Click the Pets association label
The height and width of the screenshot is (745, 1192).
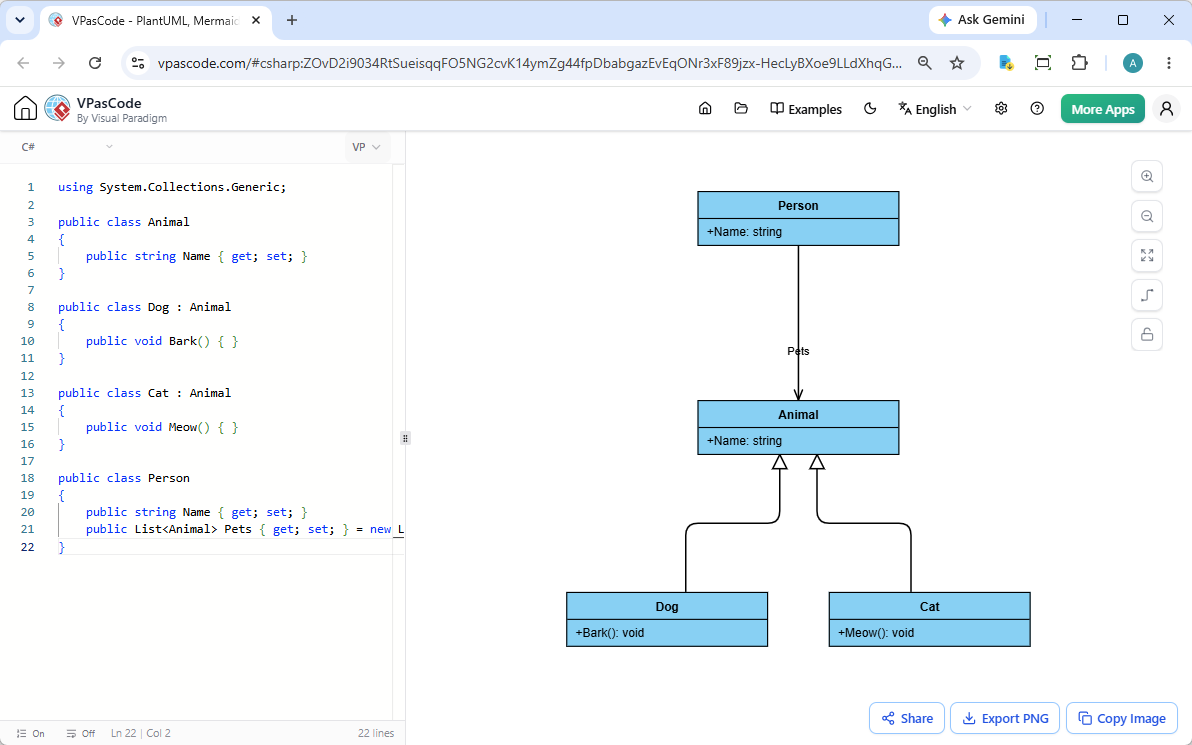pyautogui.click(x=798, y=351)
